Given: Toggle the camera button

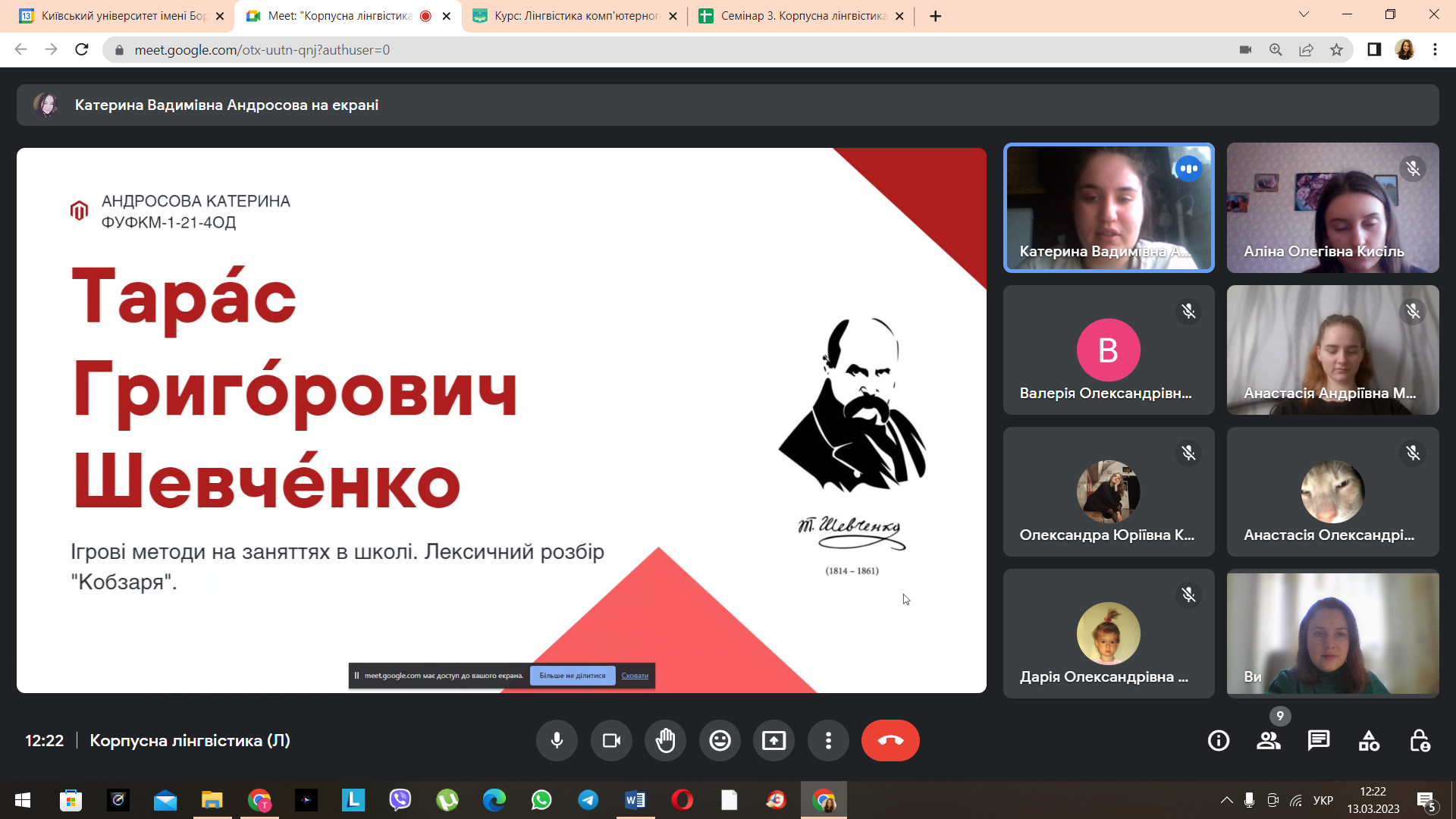Looking at the screenshot, I should [x=611, y=740].
